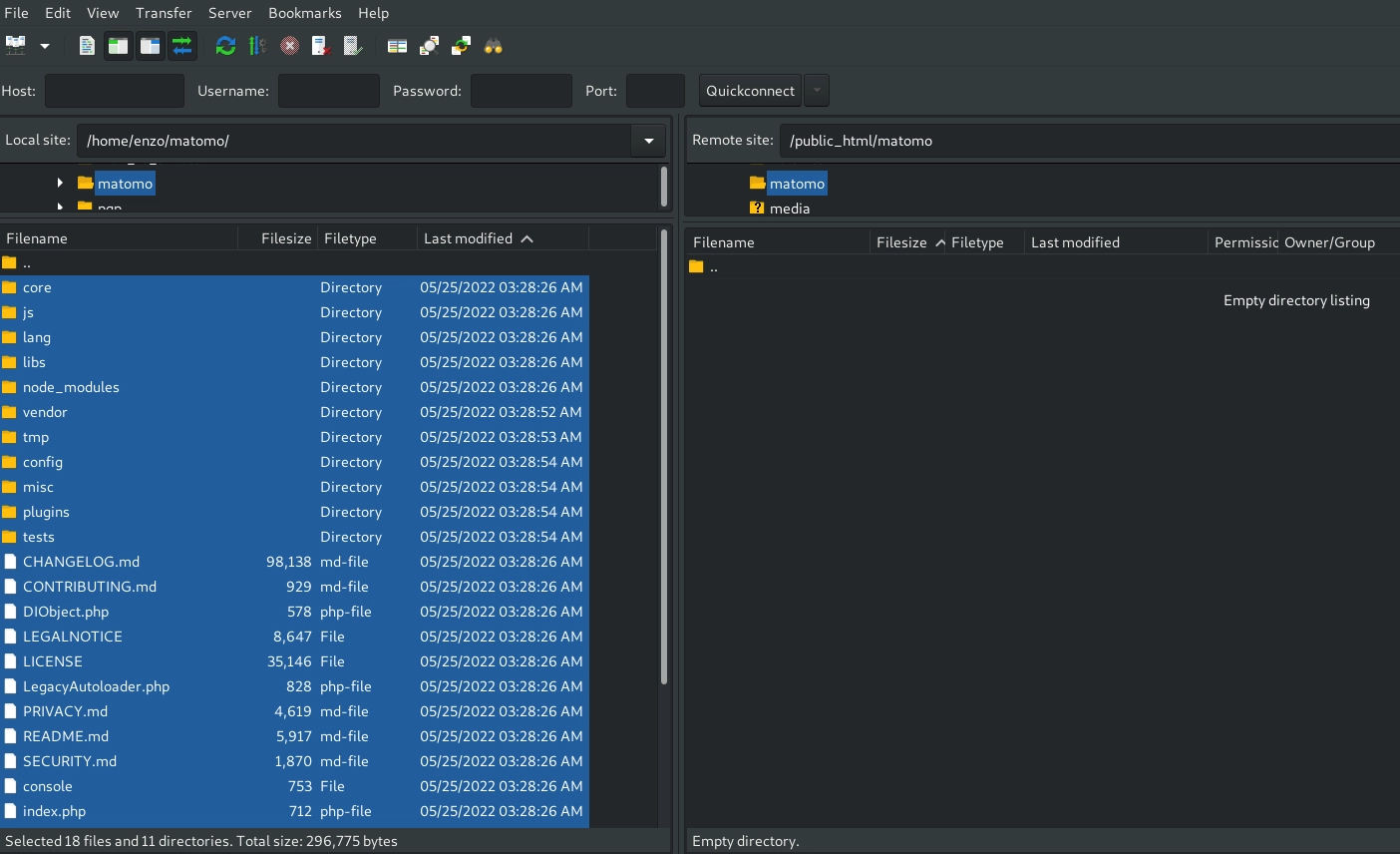Focus the Port input field

(655, 91)
